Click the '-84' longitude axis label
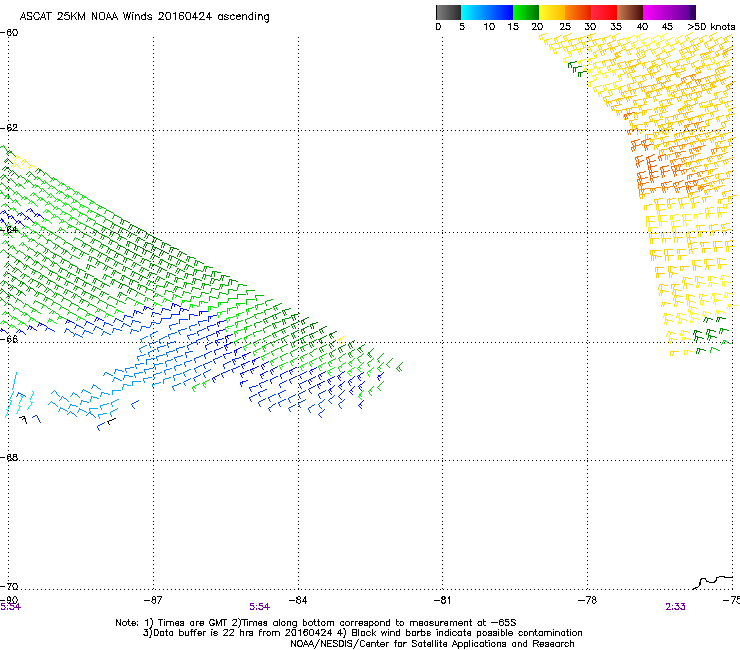Screen dimensions: 740x650 point(298,600)
